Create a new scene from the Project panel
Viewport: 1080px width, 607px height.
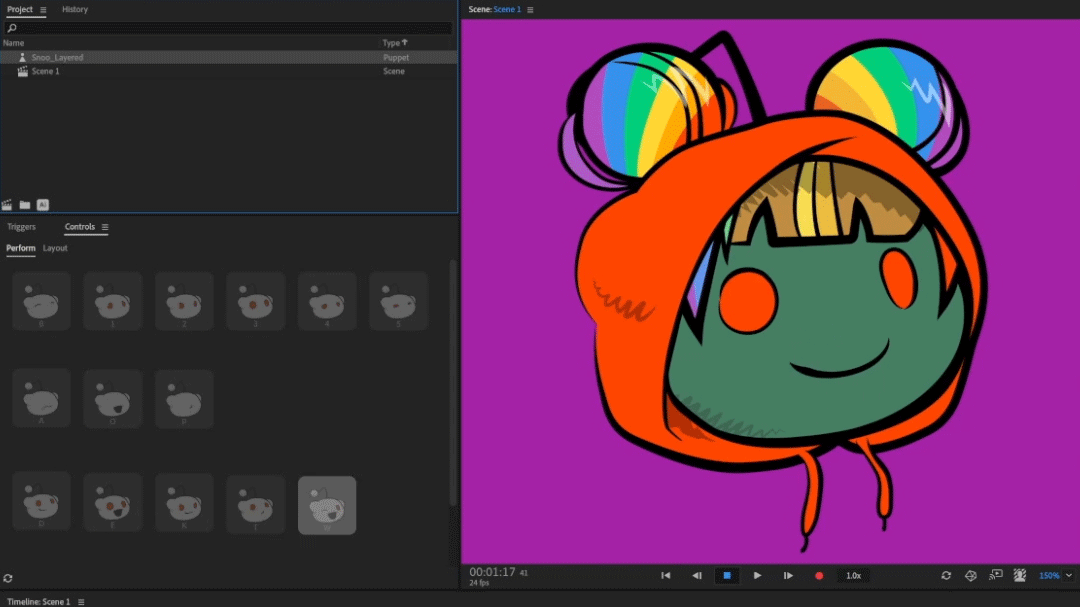pos(6,204)
